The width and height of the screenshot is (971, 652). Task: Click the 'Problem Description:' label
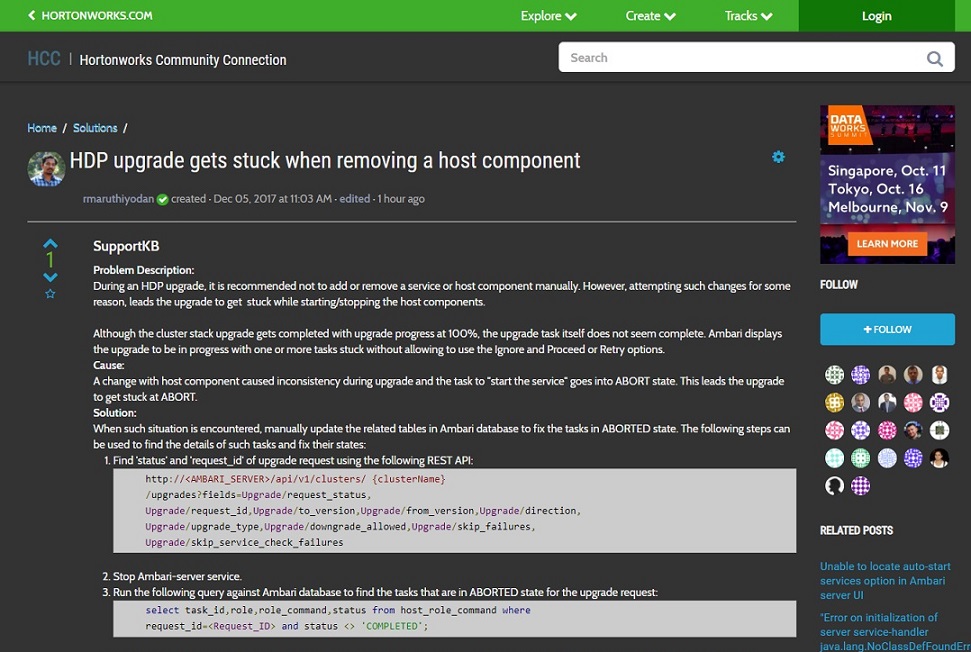144,270
